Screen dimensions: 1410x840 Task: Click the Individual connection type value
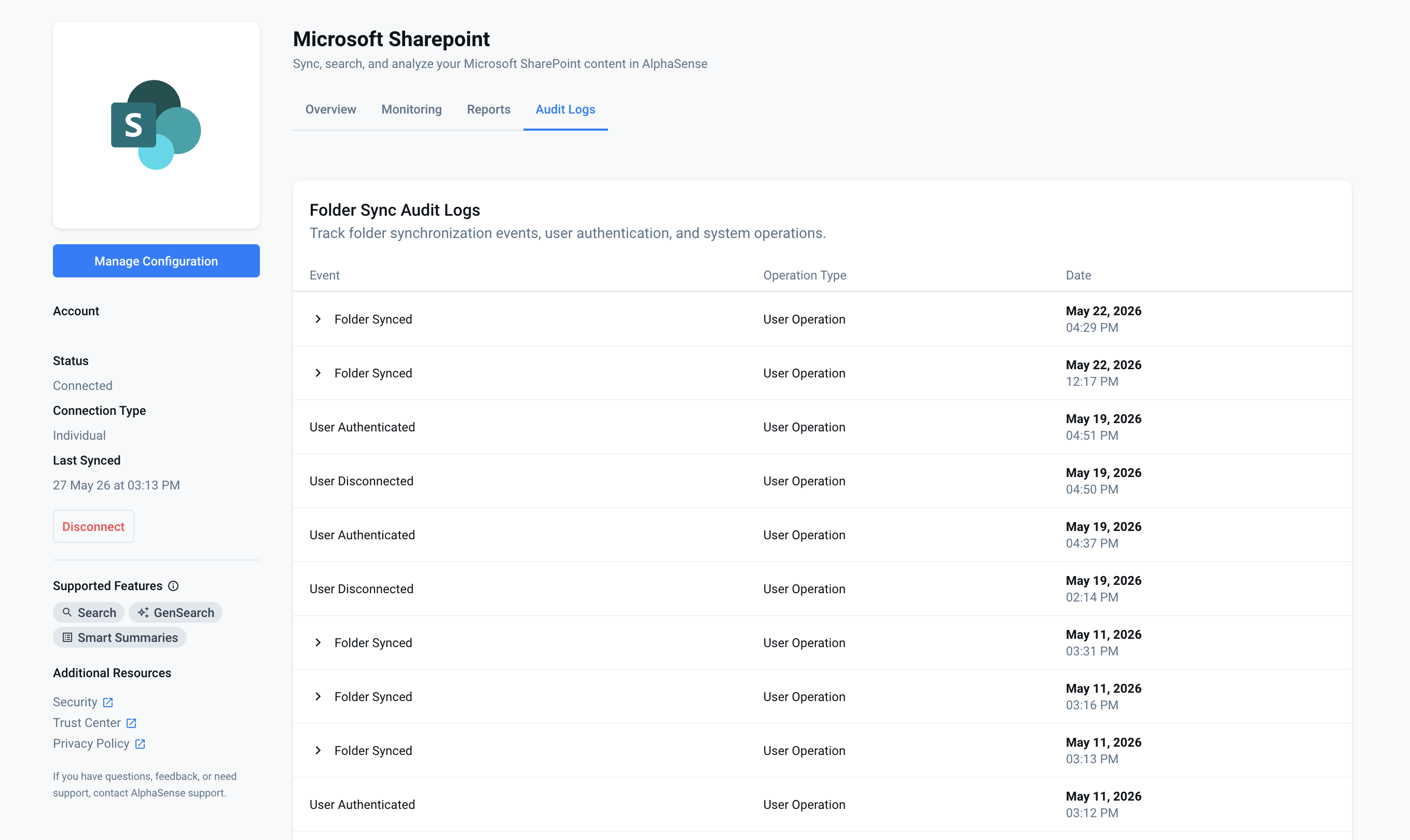79,435
